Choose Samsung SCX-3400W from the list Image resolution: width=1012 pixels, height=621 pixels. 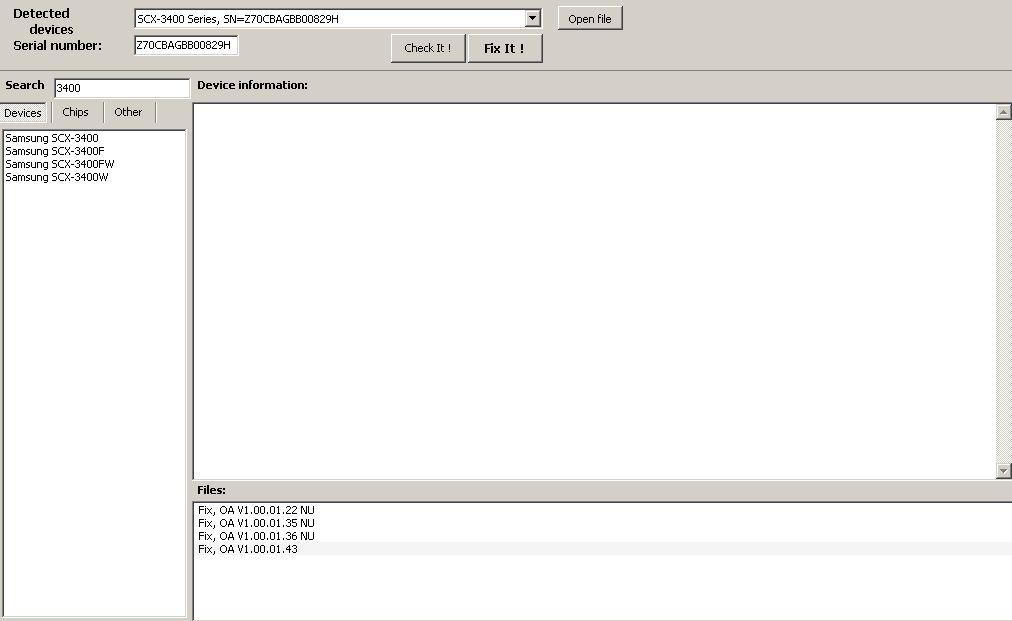point(57,177)
